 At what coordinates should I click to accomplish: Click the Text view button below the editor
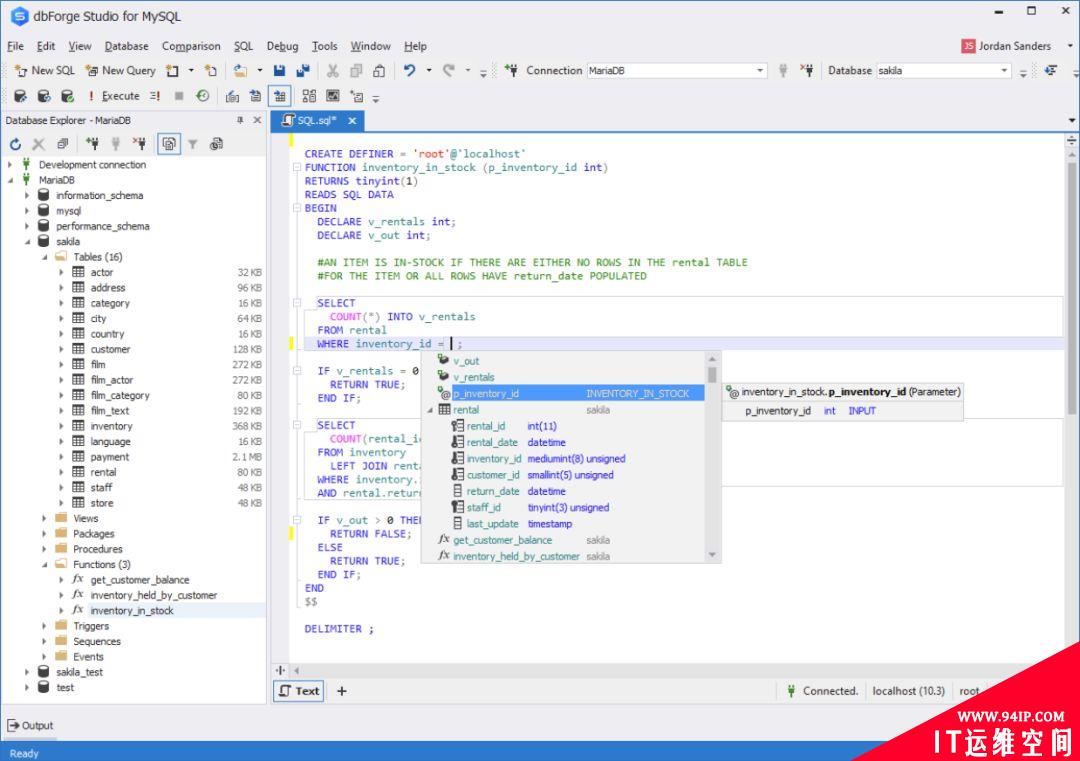coord(299,691)
